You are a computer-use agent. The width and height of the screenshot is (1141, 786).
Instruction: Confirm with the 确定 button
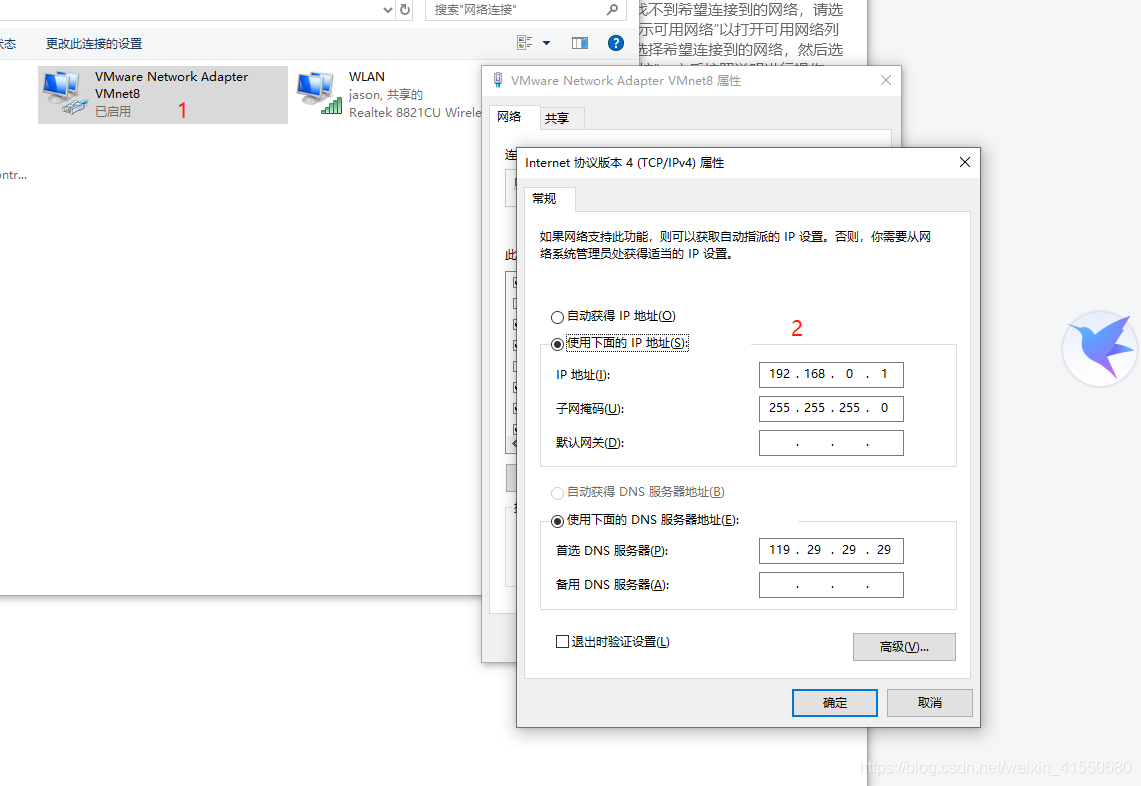click(x=835, y=702)
